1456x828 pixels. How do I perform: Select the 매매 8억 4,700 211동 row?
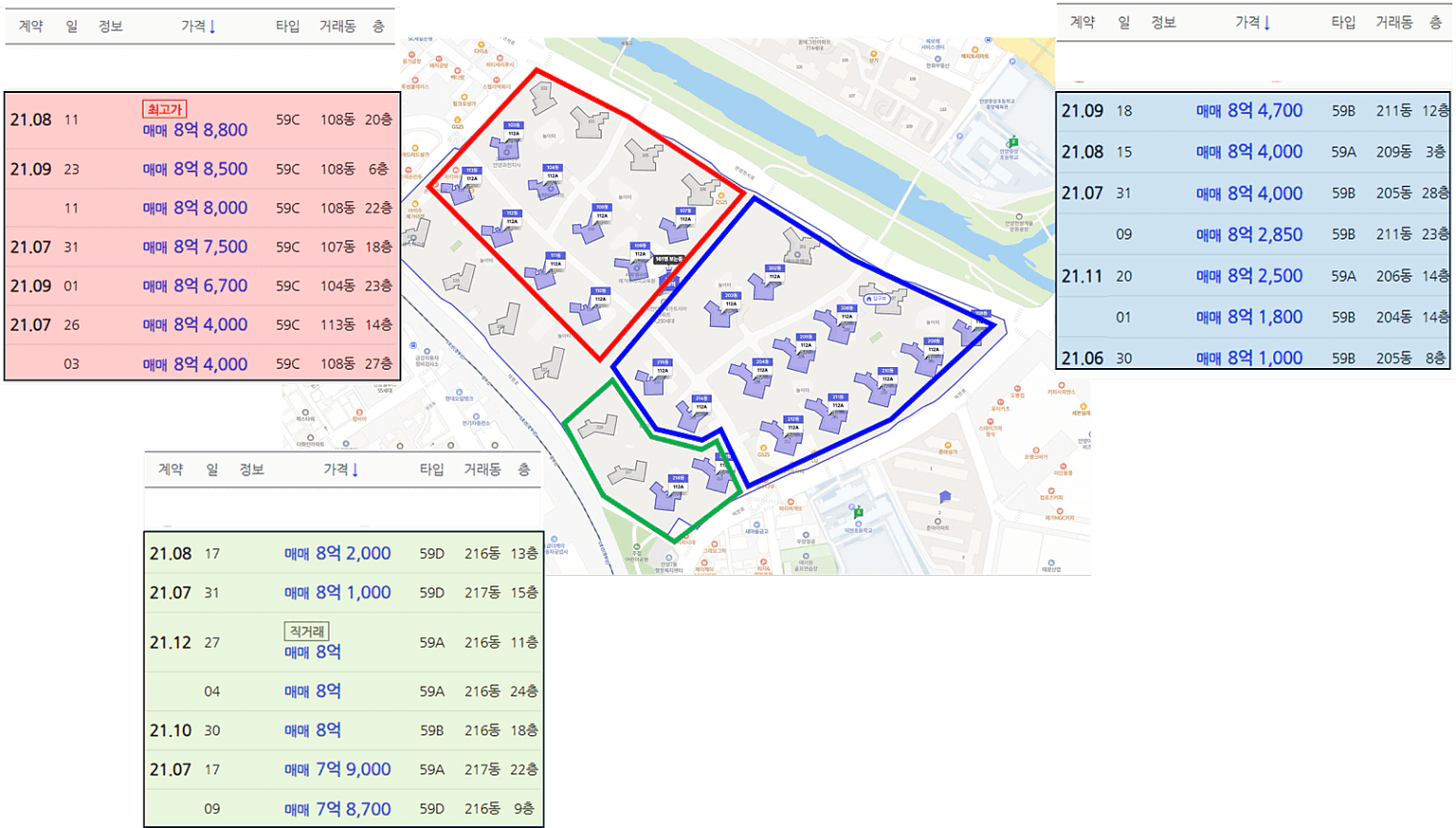coord(1254,111)
